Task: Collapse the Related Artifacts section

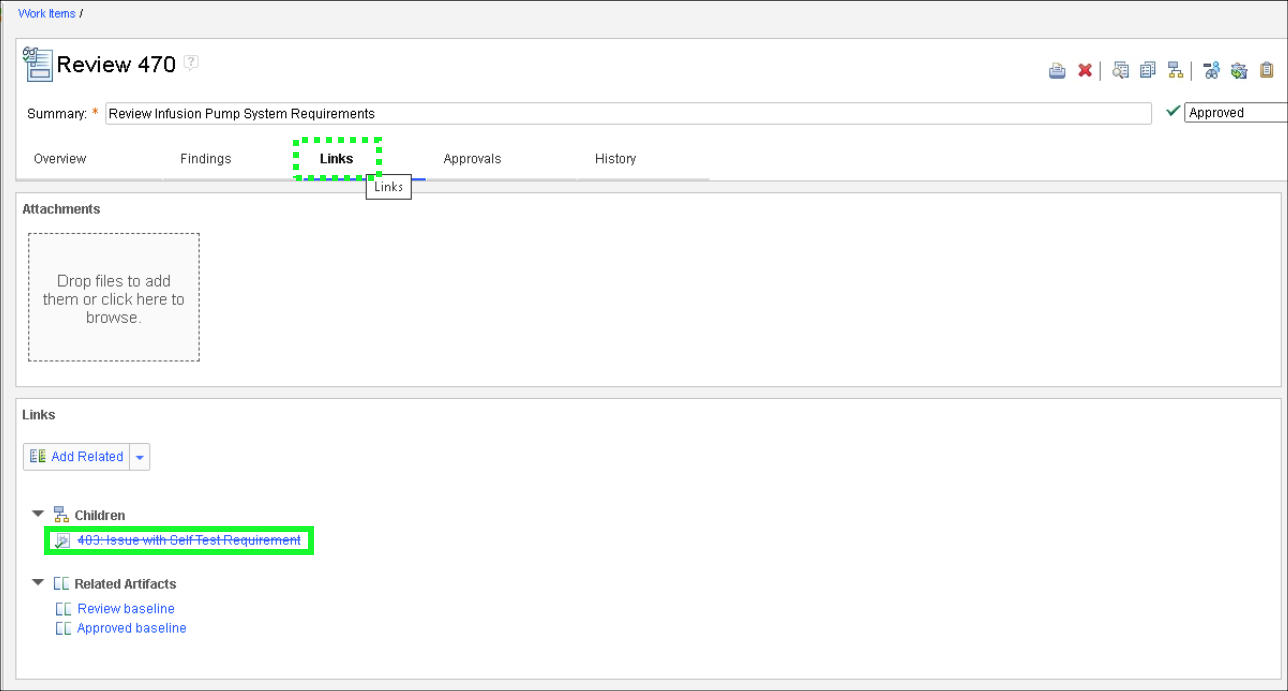Action: click(x=38, y=582)
